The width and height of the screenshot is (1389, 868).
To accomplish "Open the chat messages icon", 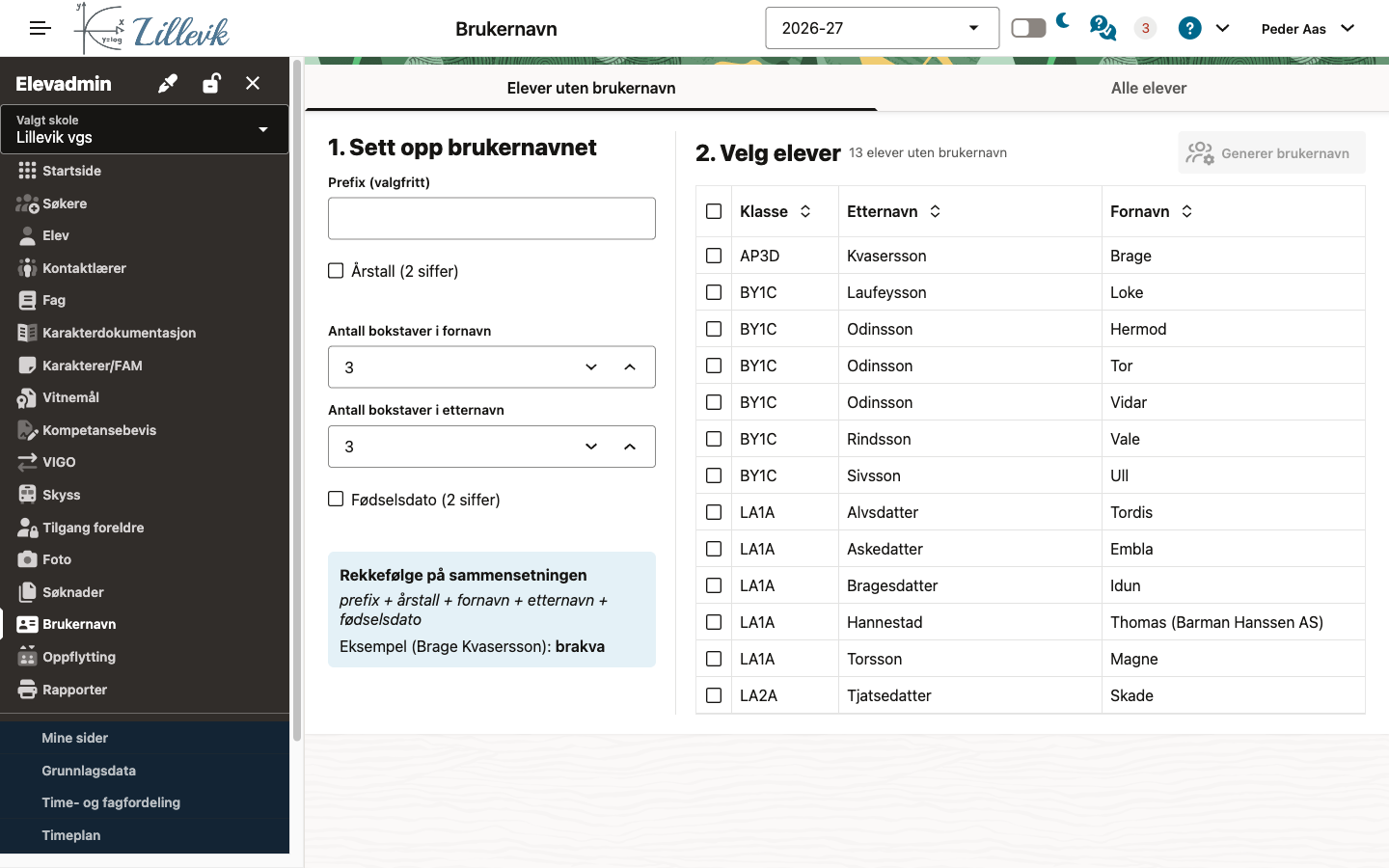I will click(x=1103, y=28).
